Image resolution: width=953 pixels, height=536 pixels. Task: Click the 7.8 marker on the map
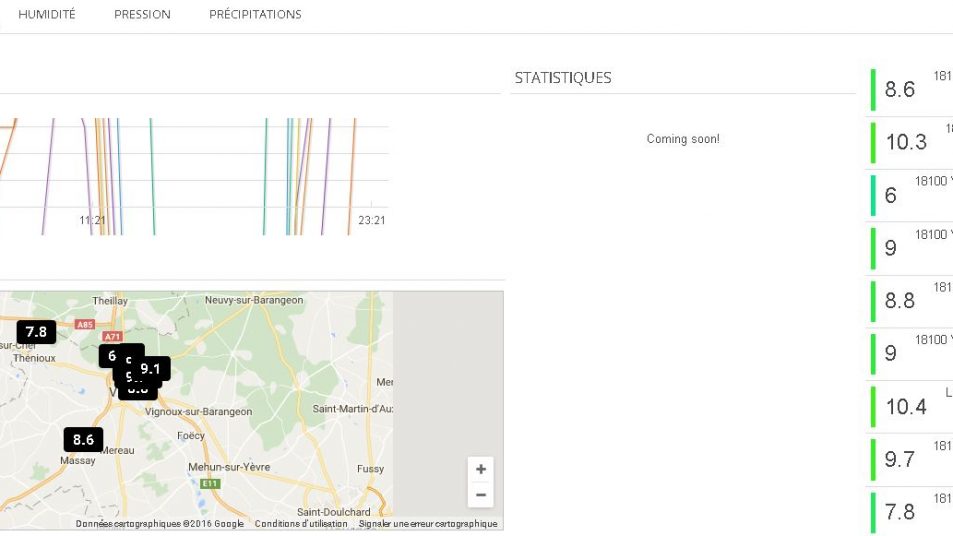36,332
